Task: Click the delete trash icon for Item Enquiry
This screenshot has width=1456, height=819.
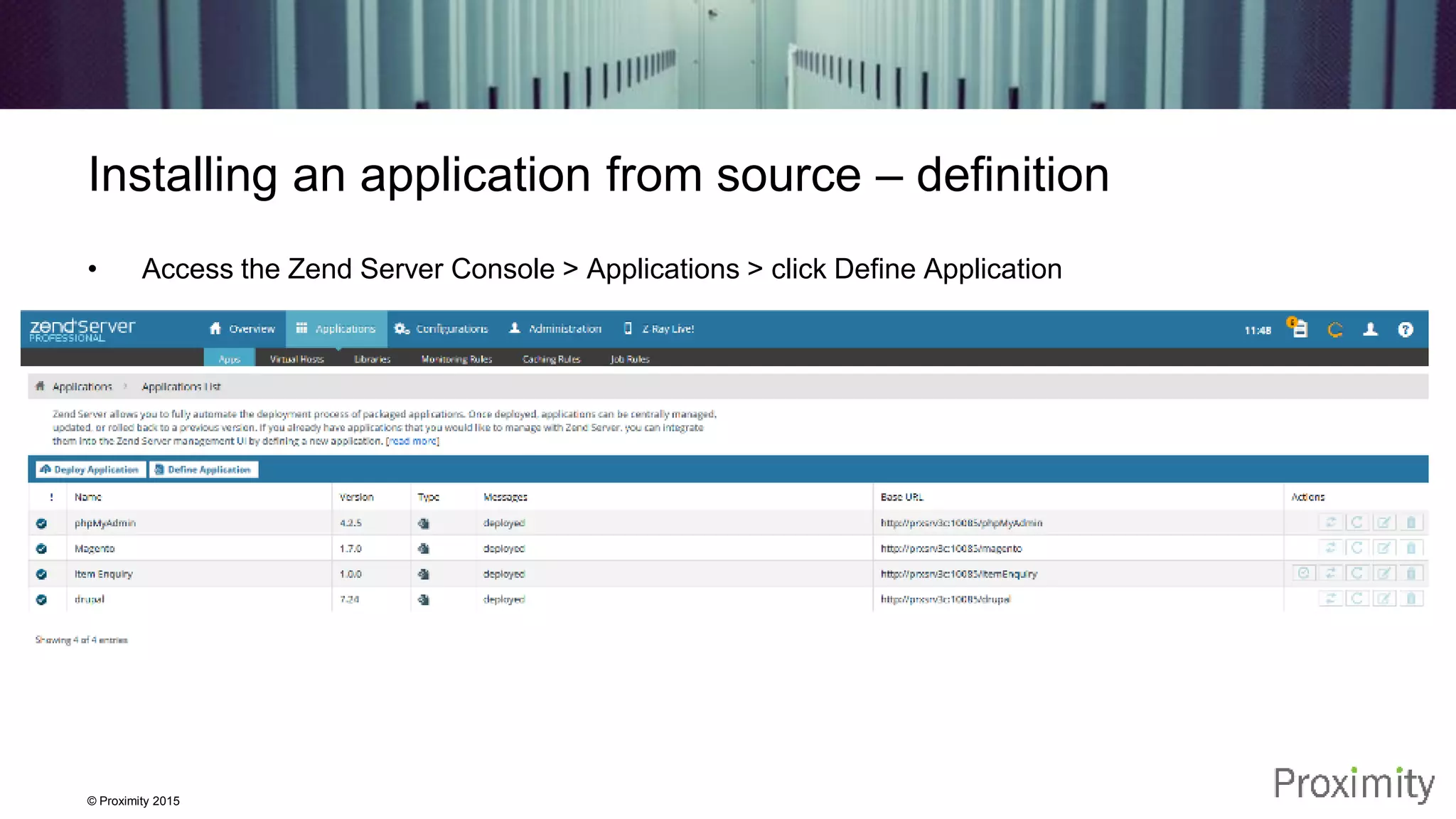Action: click(x=1410, y=573)
